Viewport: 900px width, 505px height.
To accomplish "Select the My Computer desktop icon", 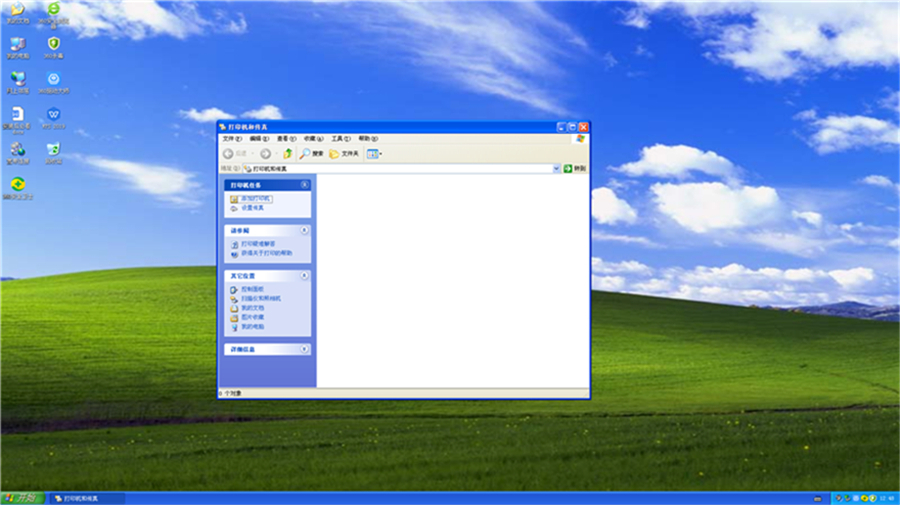I will [x=18, y=48].
